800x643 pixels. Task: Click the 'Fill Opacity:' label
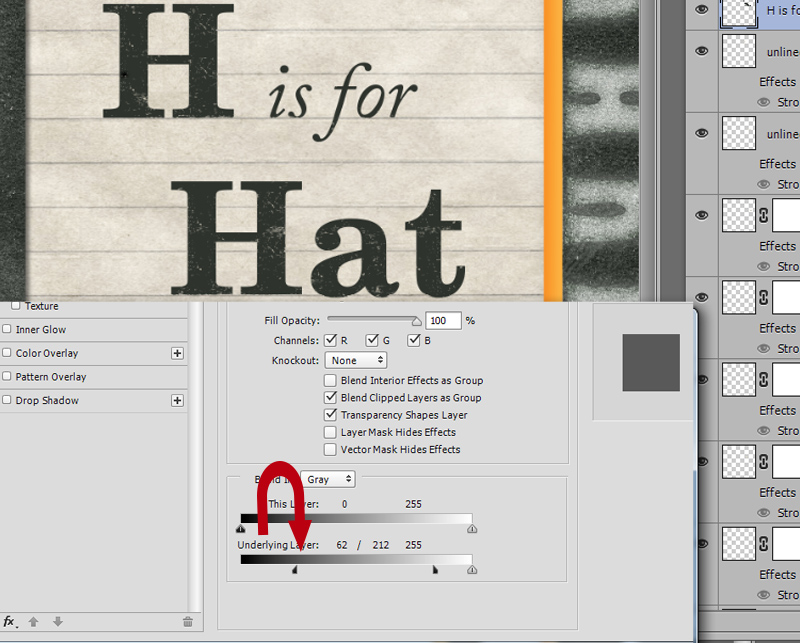292,320
